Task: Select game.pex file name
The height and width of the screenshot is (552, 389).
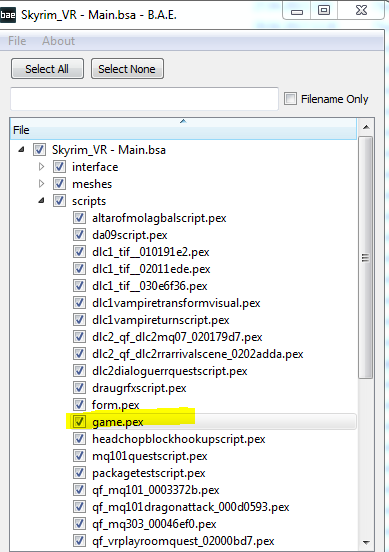Action: pyautogui.click(x=118, y=422)
